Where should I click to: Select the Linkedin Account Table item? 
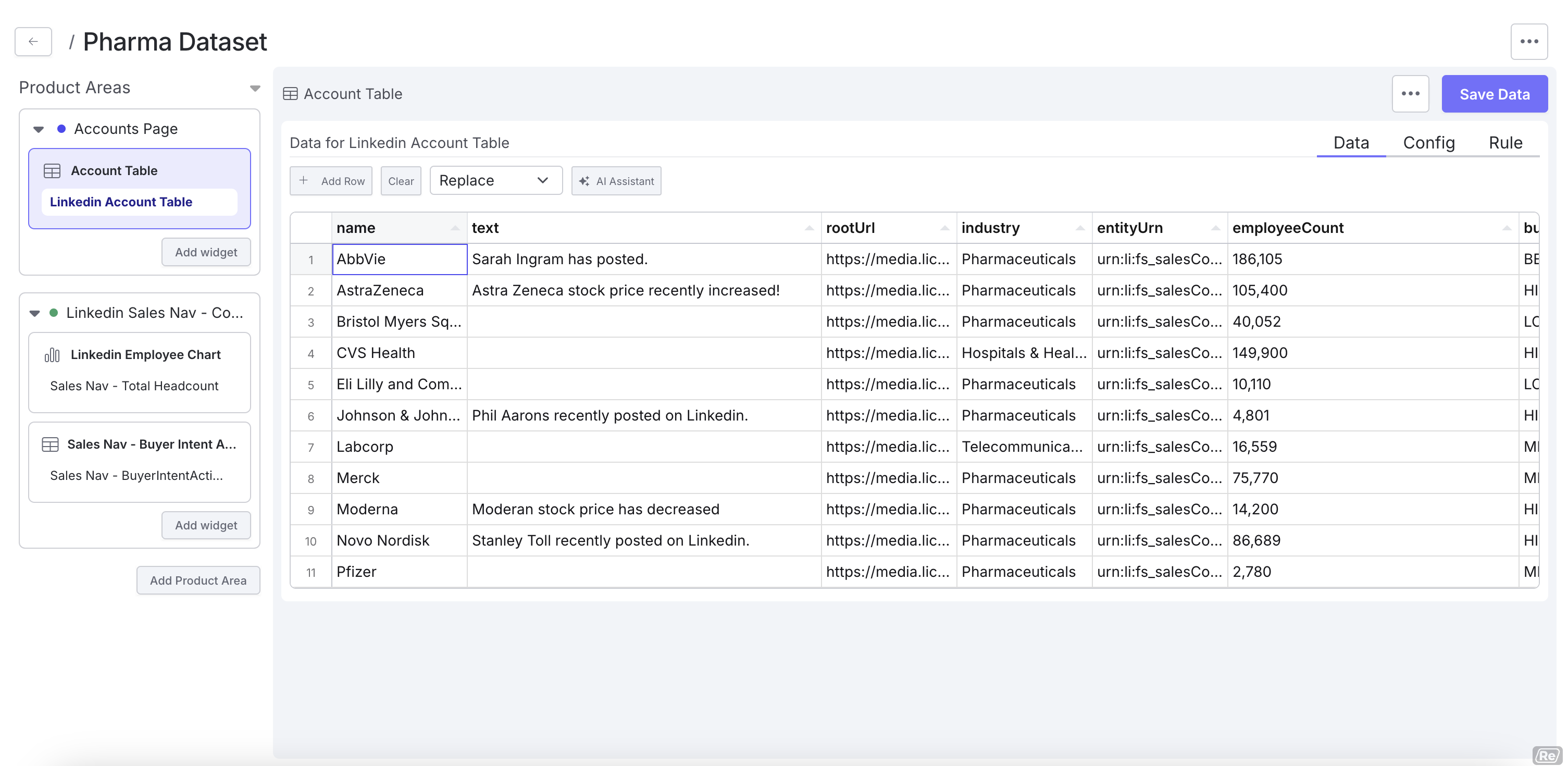(x=121, y=202)
